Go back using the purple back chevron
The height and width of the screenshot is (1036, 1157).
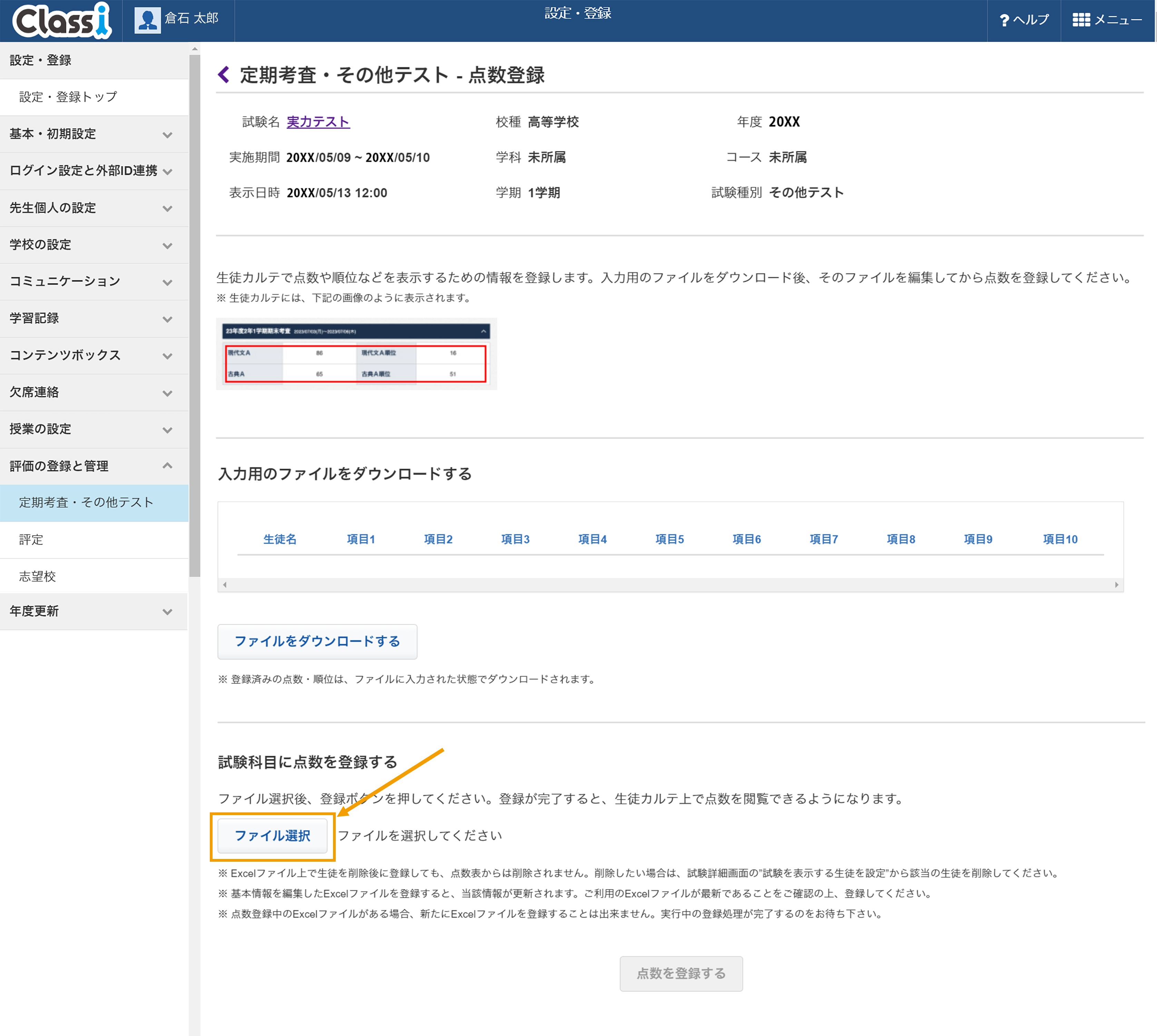pos(224,75)
